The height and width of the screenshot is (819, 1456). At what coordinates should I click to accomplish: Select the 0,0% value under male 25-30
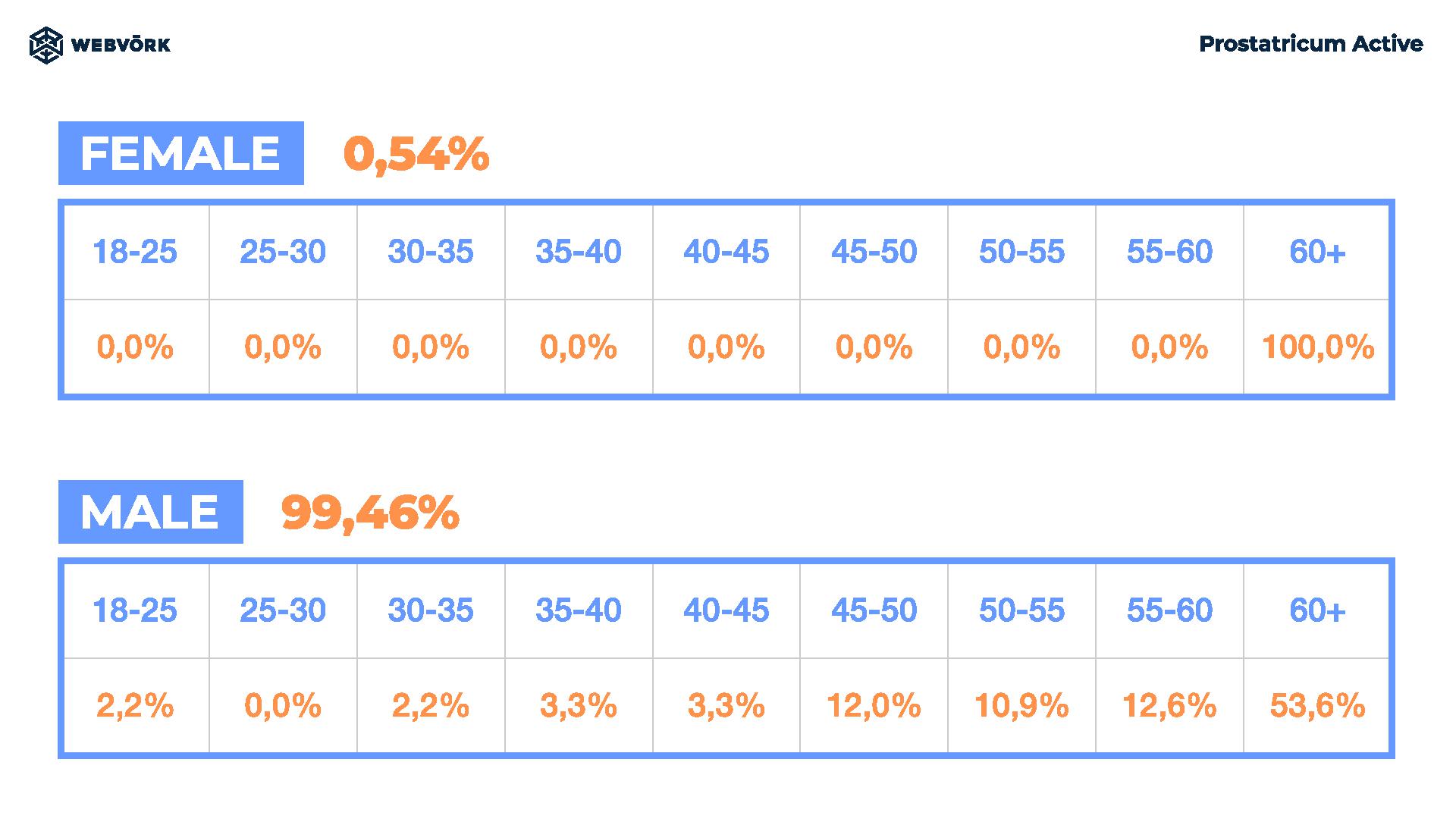tap(283, 706)
